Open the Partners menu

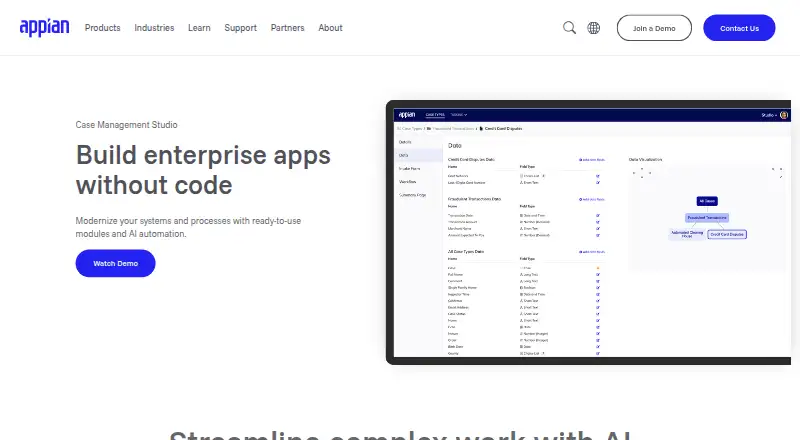[287, 28]
